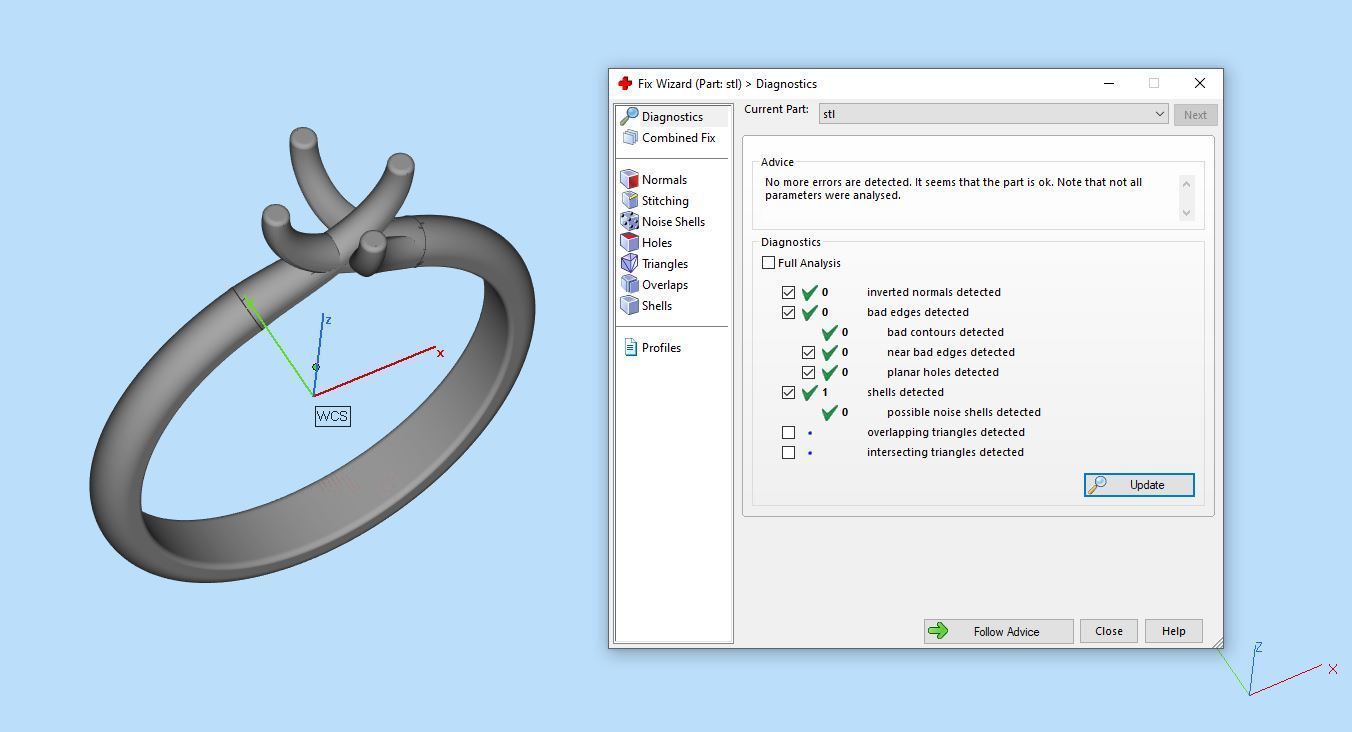Go to the Overlaps page label
The width and height of the screenshot is (1352, 732).
click(x=665, y=285)
